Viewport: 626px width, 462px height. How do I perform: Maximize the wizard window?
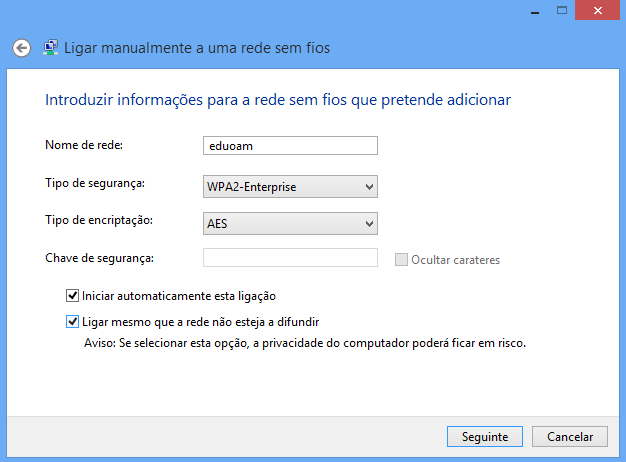[x=562, y=10]
